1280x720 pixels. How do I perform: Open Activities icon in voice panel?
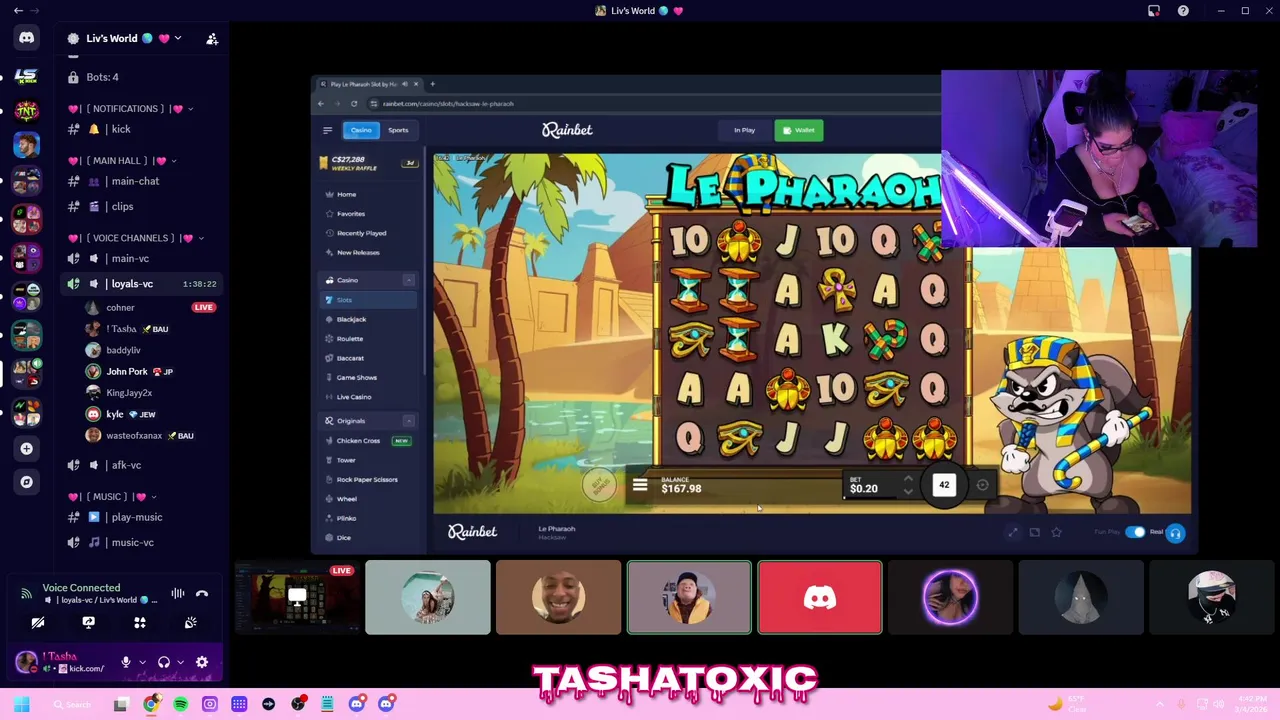pyautogui.click(x=140, y=623)
